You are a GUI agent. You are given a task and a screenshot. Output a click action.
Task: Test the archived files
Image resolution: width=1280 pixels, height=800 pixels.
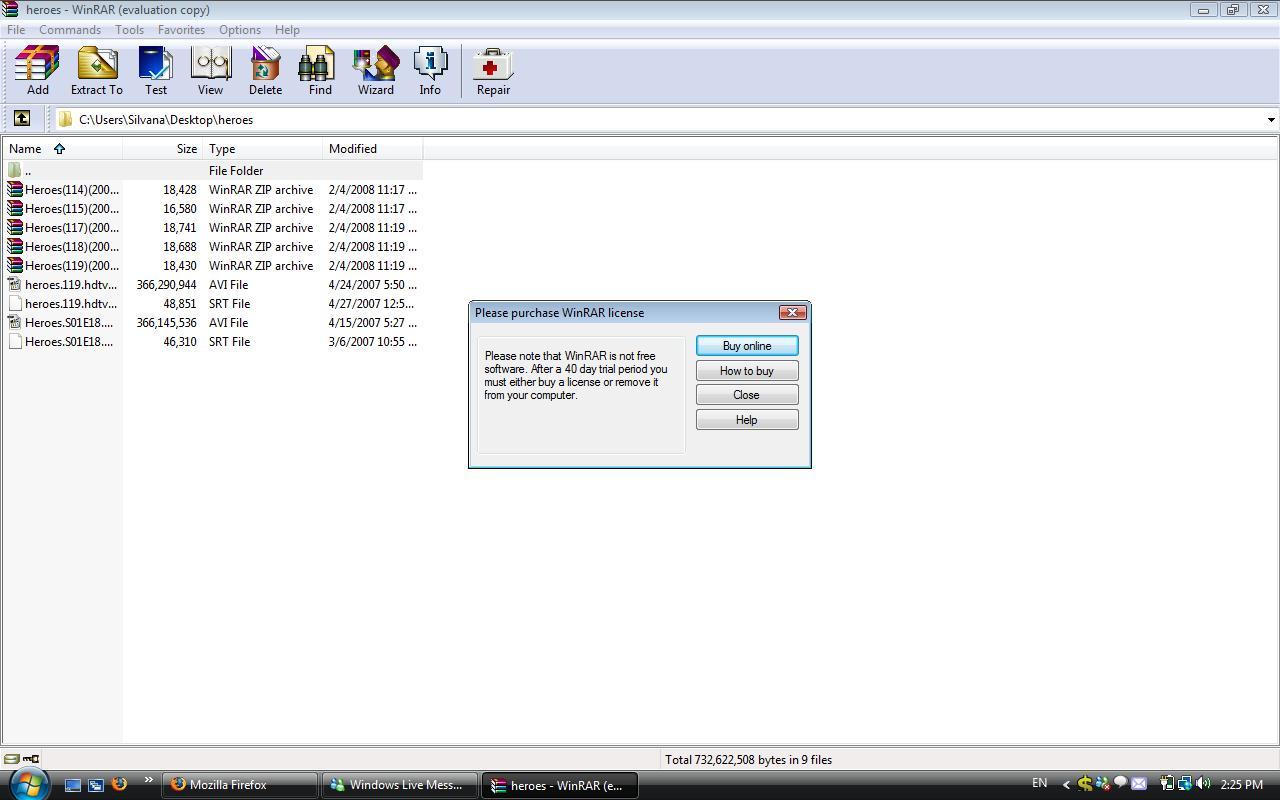[x=156, y=70]
